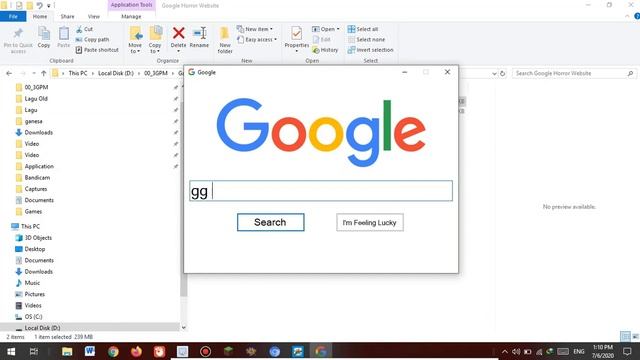Viewport: 640px width, 360px height.
Task: Create a New folder from ribbon
Action: (x=225, y=40)
